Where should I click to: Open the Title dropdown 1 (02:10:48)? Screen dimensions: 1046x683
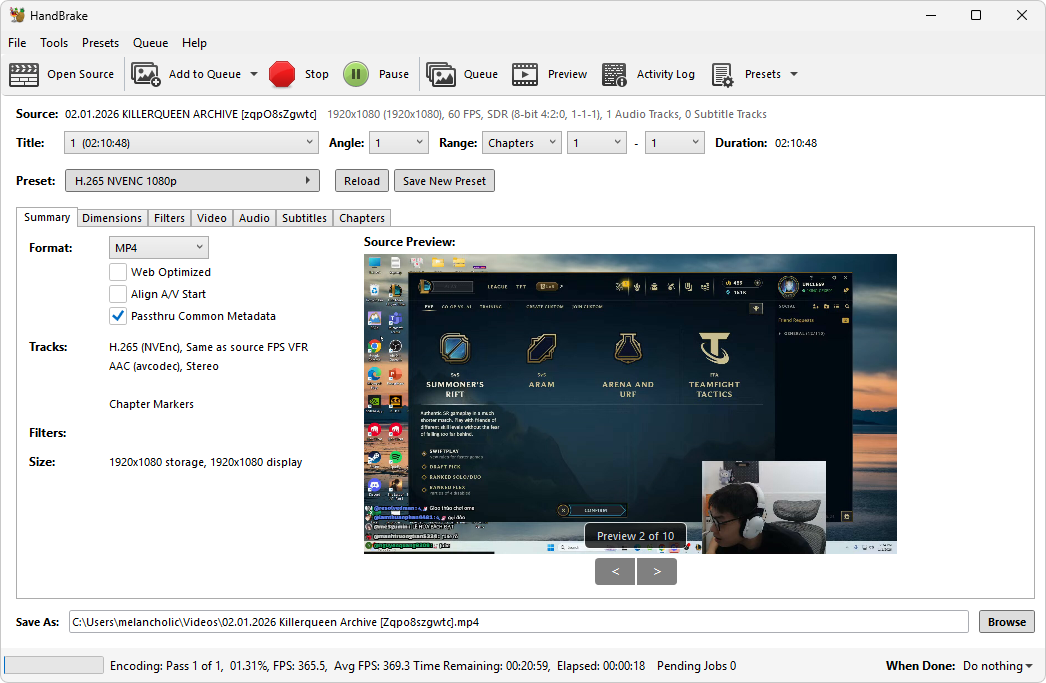191,143
